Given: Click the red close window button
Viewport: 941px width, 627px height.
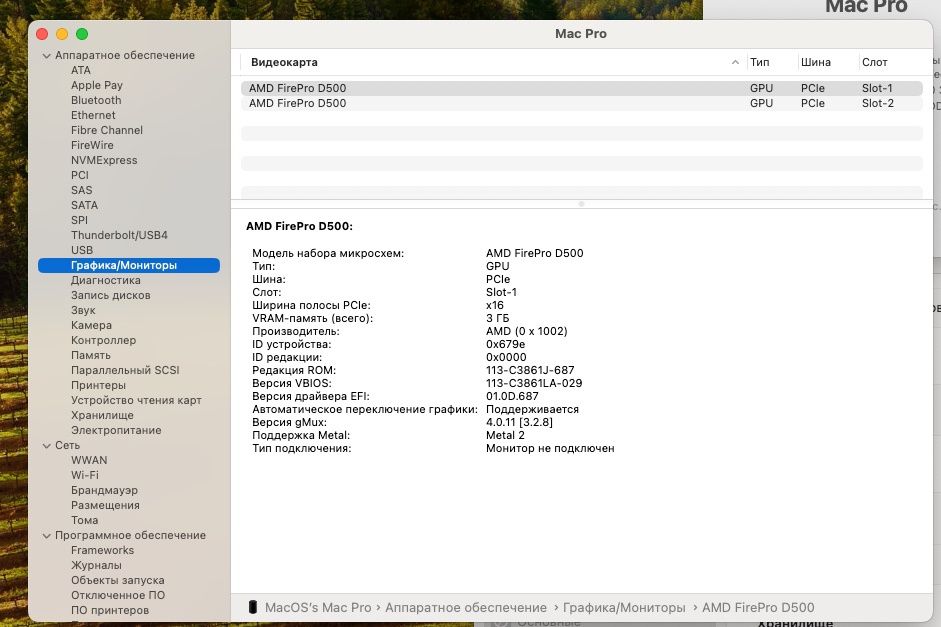Looking at the screenshot, I should 42,34.
